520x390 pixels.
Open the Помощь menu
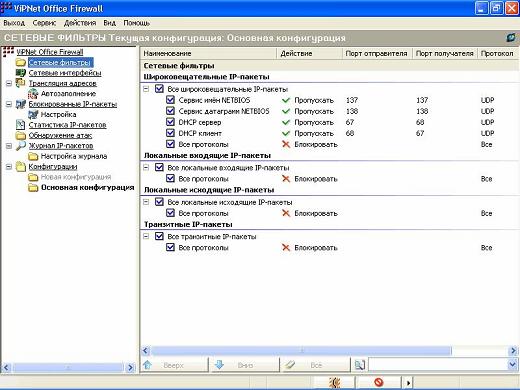tap(136, 23)
